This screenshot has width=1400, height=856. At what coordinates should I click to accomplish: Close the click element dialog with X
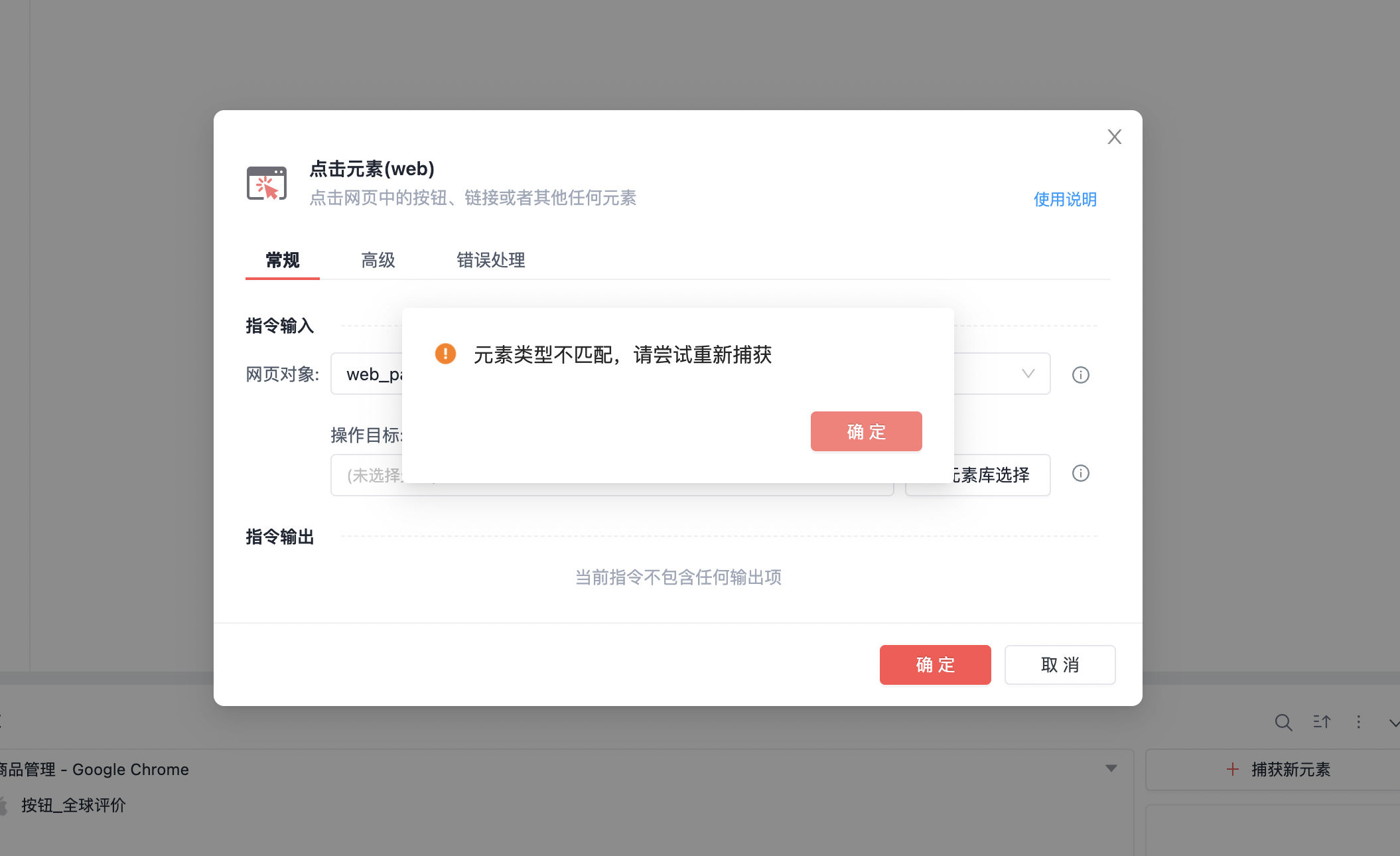[x=1114, y=137]
